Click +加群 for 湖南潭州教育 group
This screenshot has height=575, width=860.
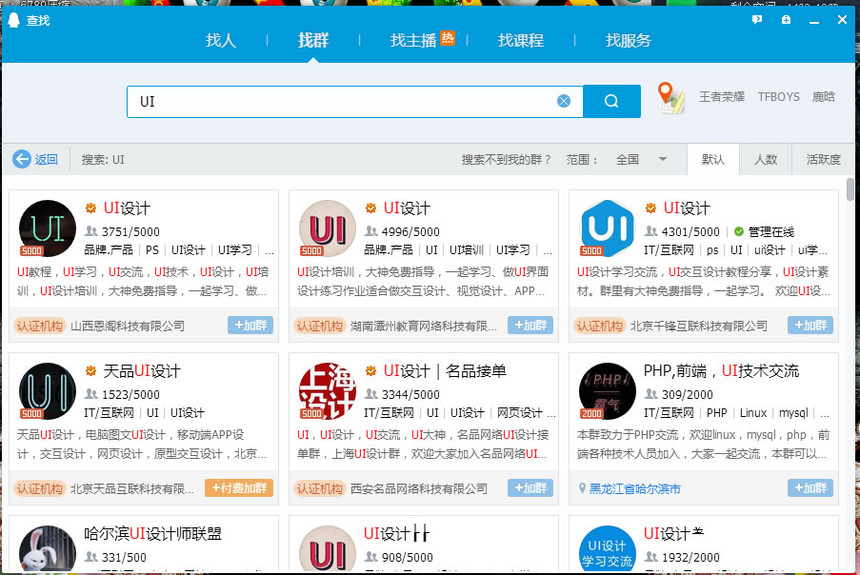[x=530, y=325]
